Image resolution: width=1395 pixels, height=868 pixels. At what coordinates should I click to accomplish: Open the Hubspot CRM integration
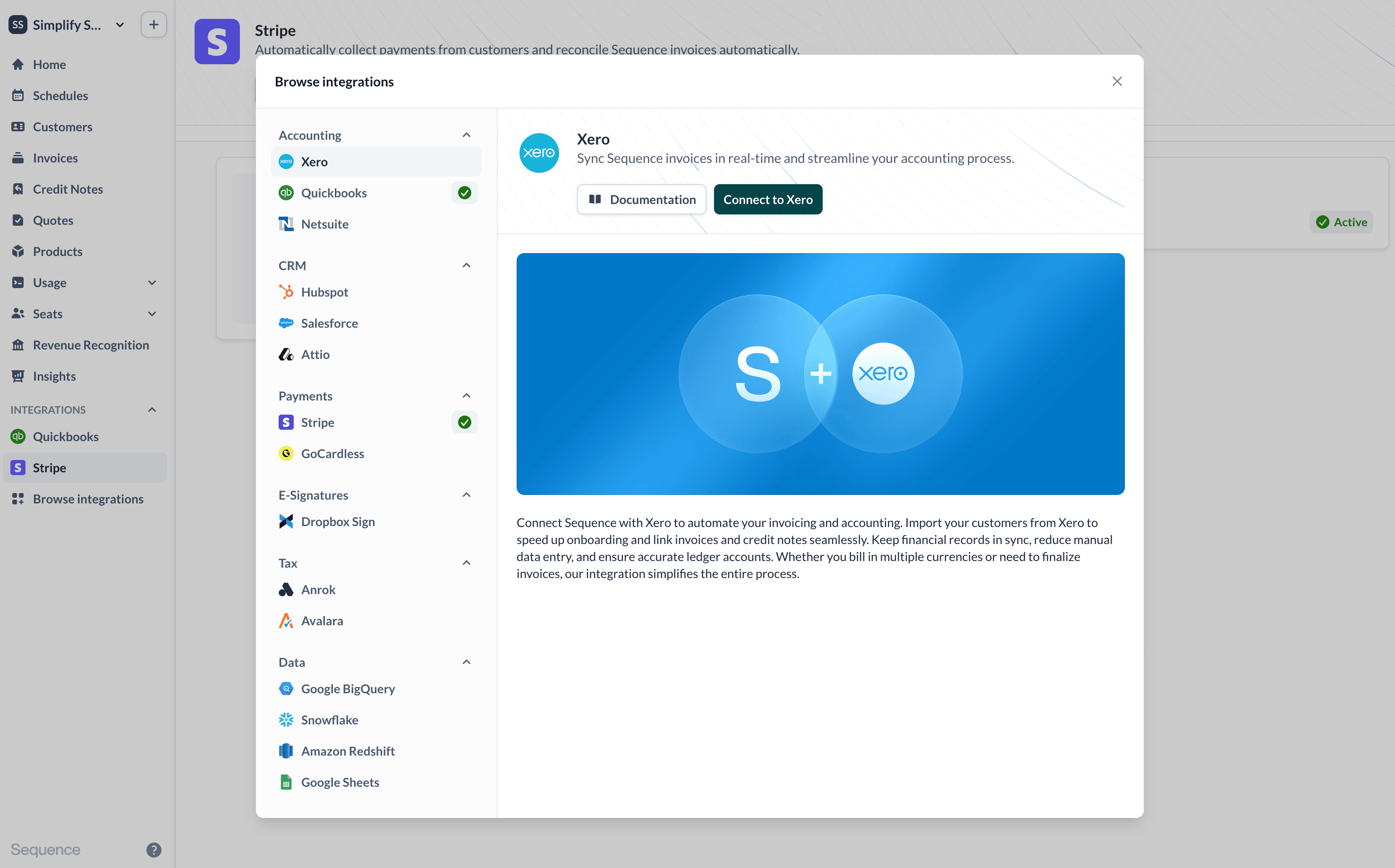[325, 292]
